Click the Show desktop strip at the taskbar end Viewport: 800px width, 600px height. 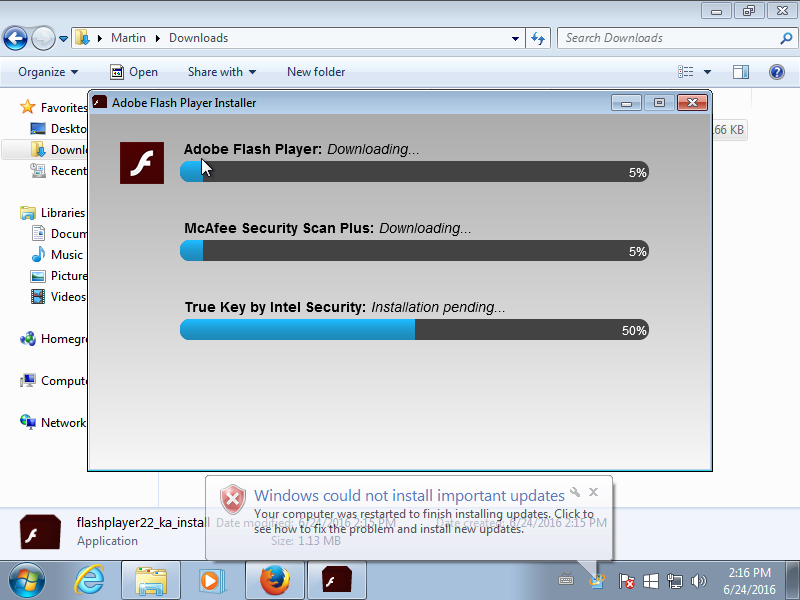[x=792, y=581]
